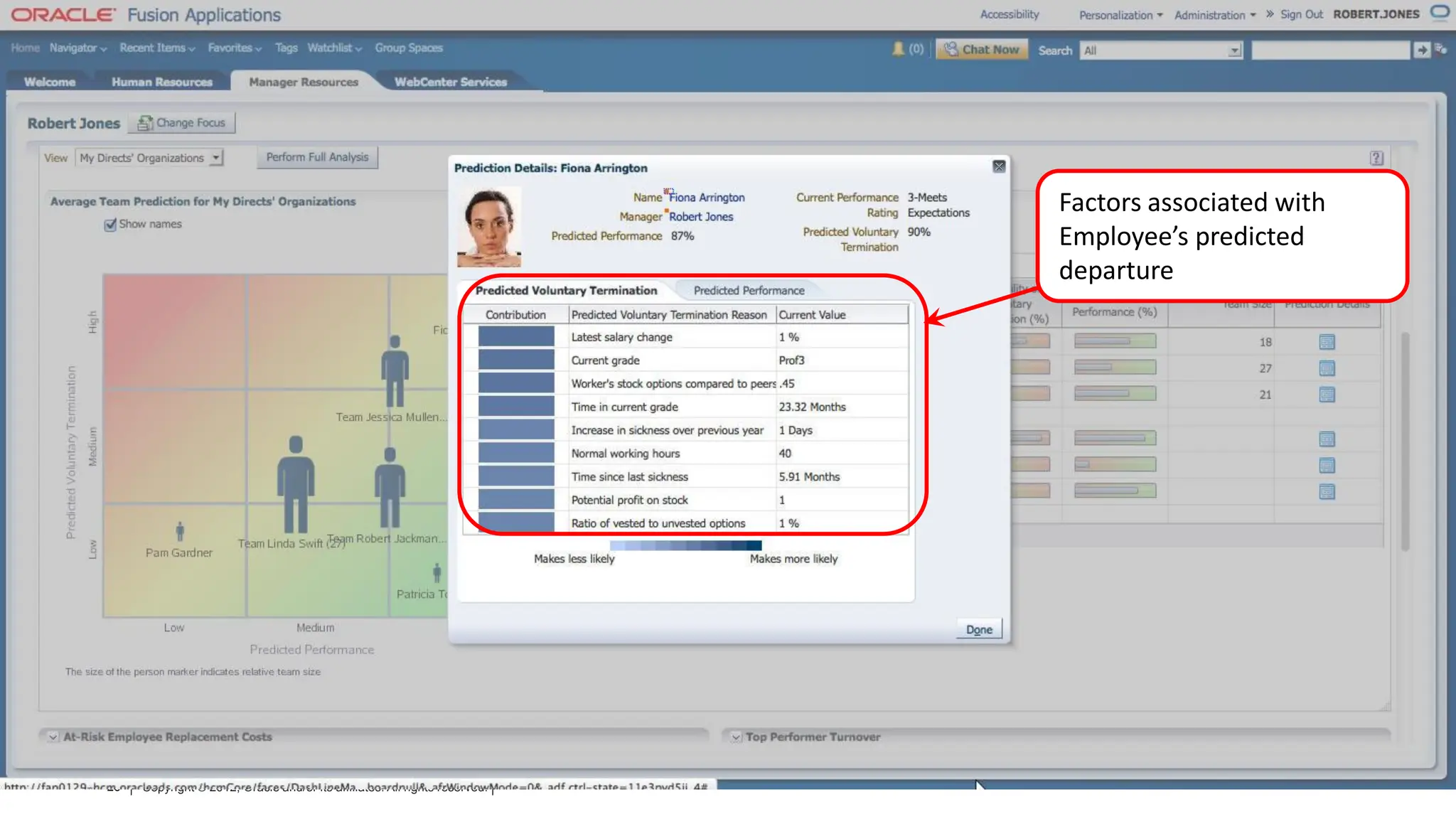Open the Search category All dropdown
The width and height of the screenshot is (1456, 819).
pyautogui.click(x=1161, y=50)
